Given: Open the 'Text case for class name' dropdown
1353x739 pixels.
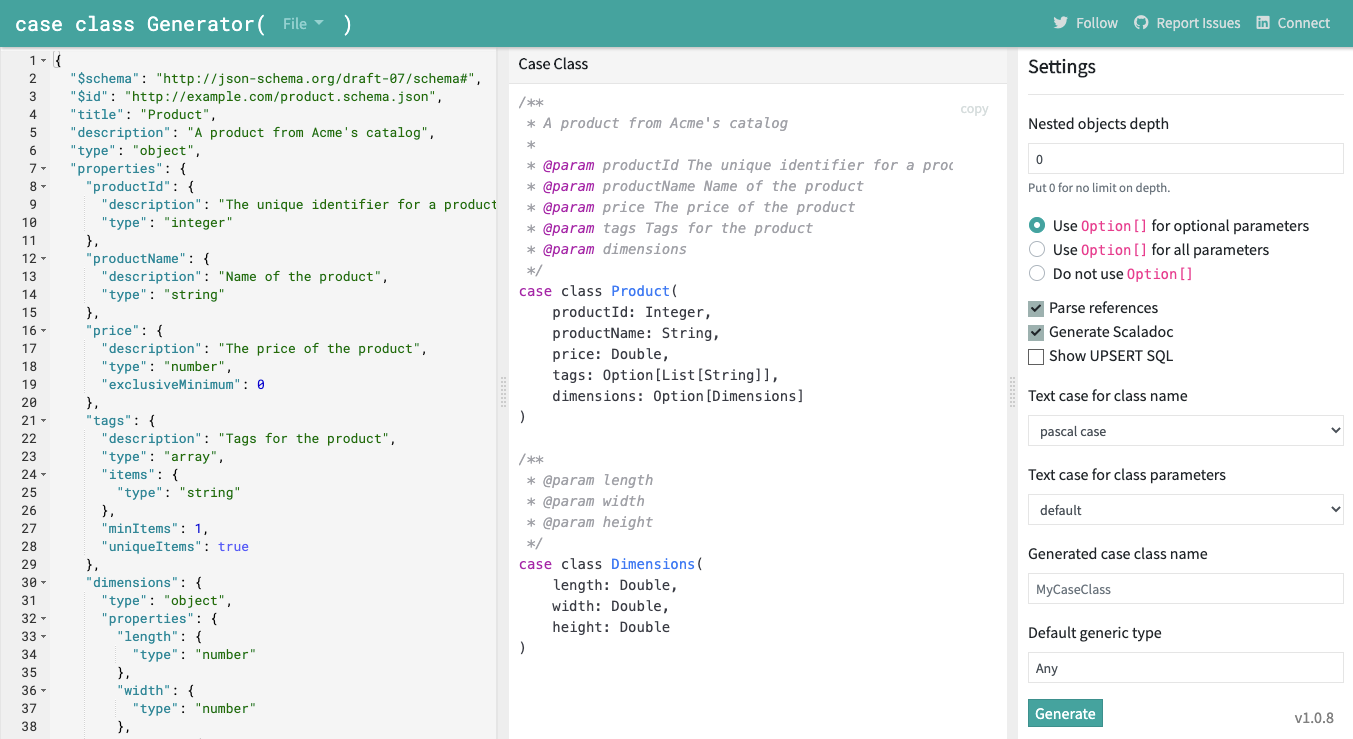Looking at the screenshot, I should [1185, 430].
